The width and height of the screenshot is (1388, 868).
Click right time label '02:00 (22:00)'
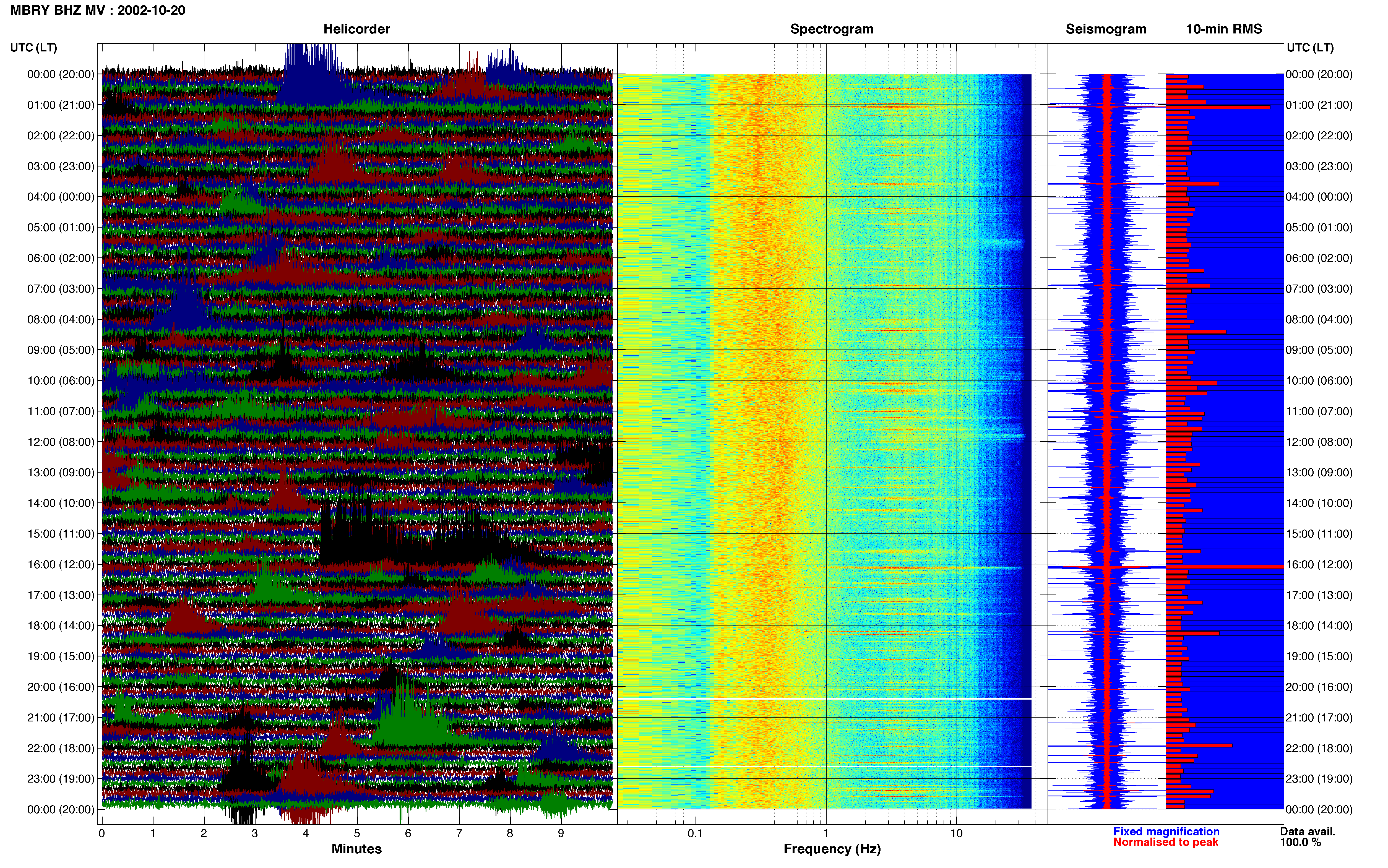click(x=1319, y=135)
